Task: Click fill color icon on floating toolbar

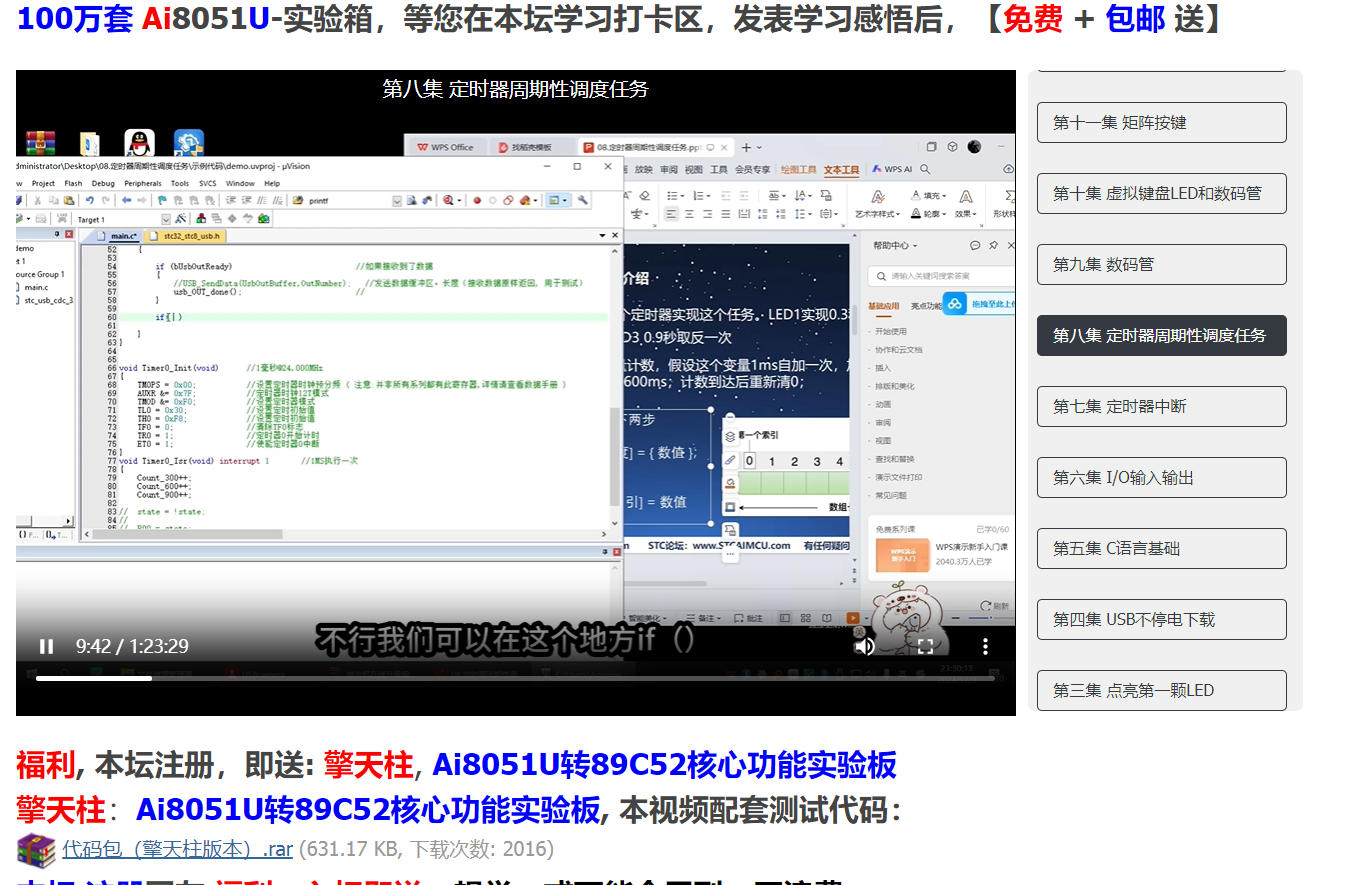Action: tap(731, 483)
